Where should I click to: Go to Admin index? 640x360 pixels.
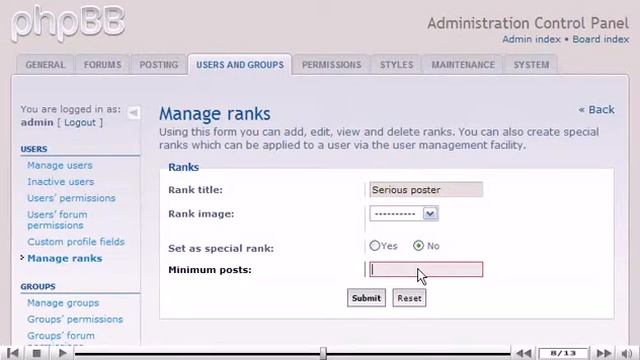tap(531, 40)
